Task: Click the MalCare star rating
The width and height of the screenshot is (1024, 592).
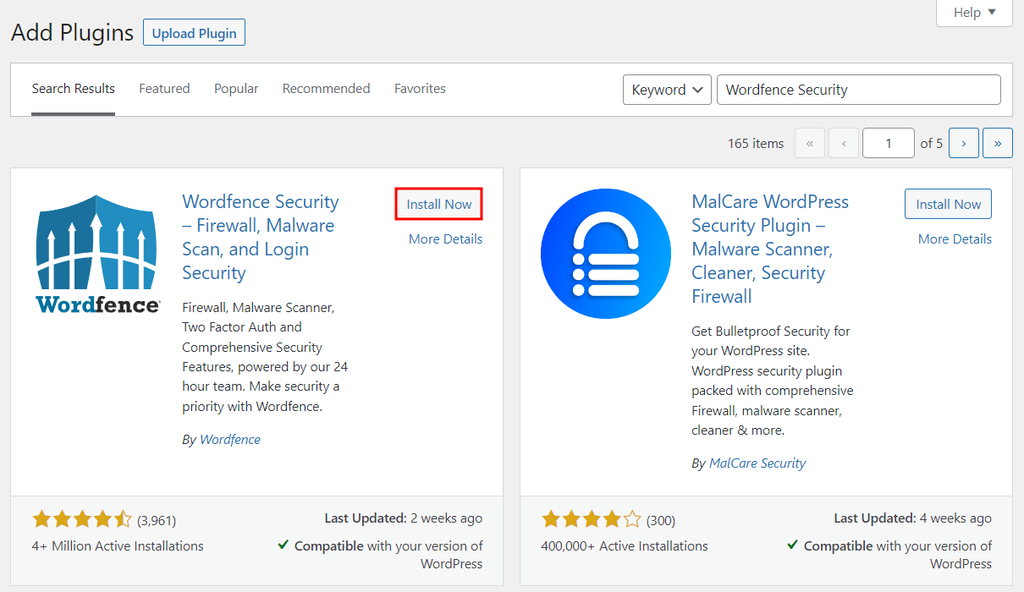Action: tap(592, 519)
